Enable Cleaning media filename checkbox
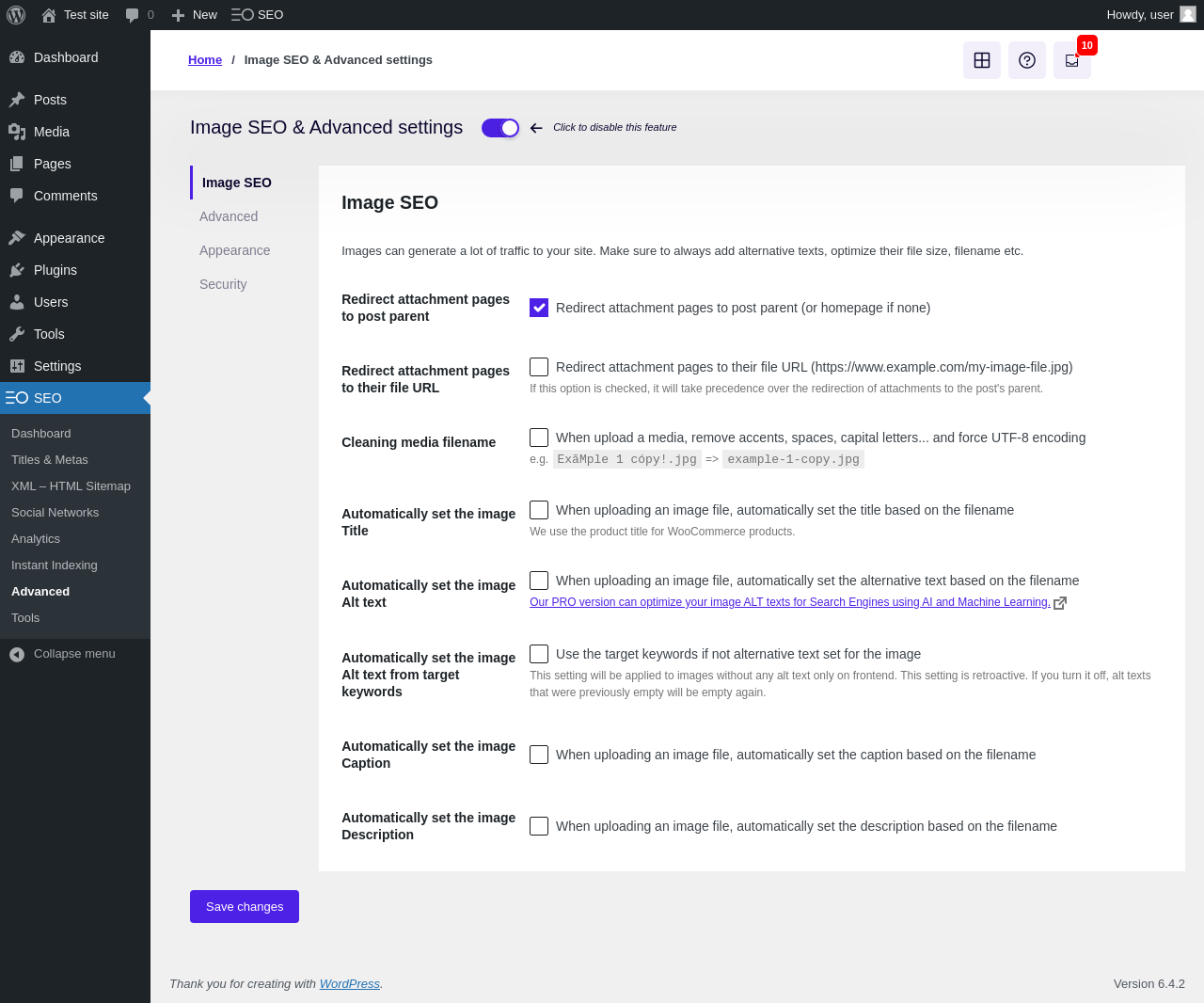Image resolution: width=1204 pixels, height=1003 pixels. click(x=539, y=438)
